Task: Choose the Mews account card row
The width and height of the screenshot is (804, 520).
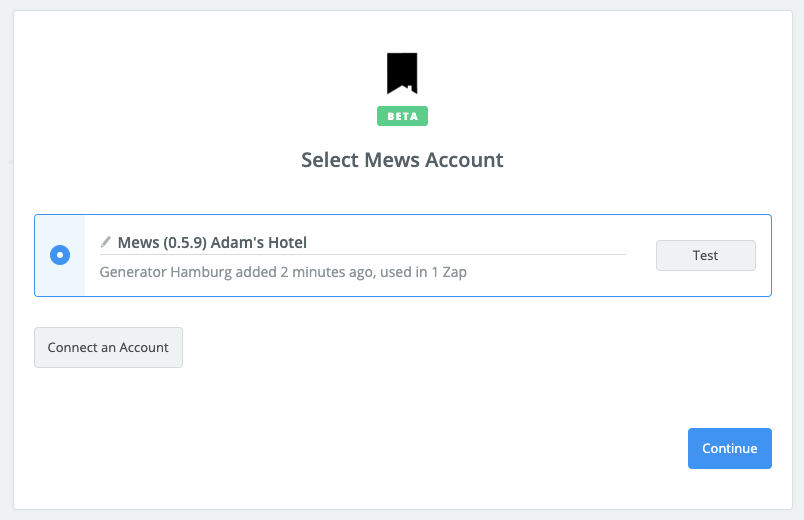Action: tap(403, 255)
